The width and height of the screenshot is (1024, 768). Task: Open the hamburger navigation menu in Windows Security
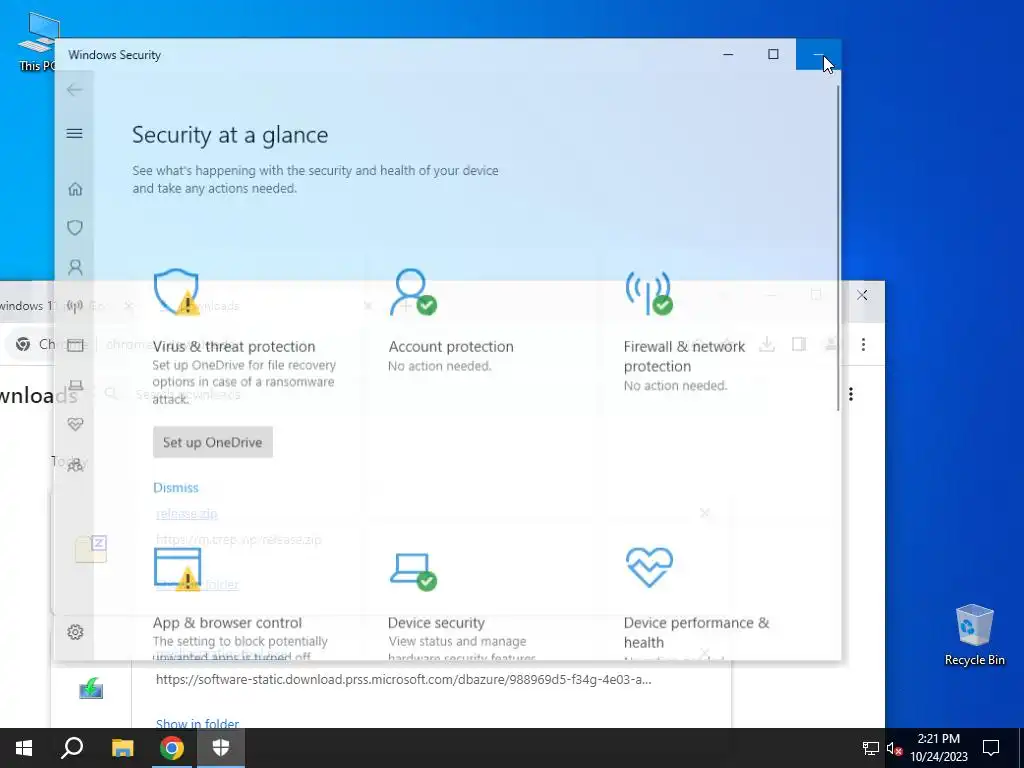[74, 133]
